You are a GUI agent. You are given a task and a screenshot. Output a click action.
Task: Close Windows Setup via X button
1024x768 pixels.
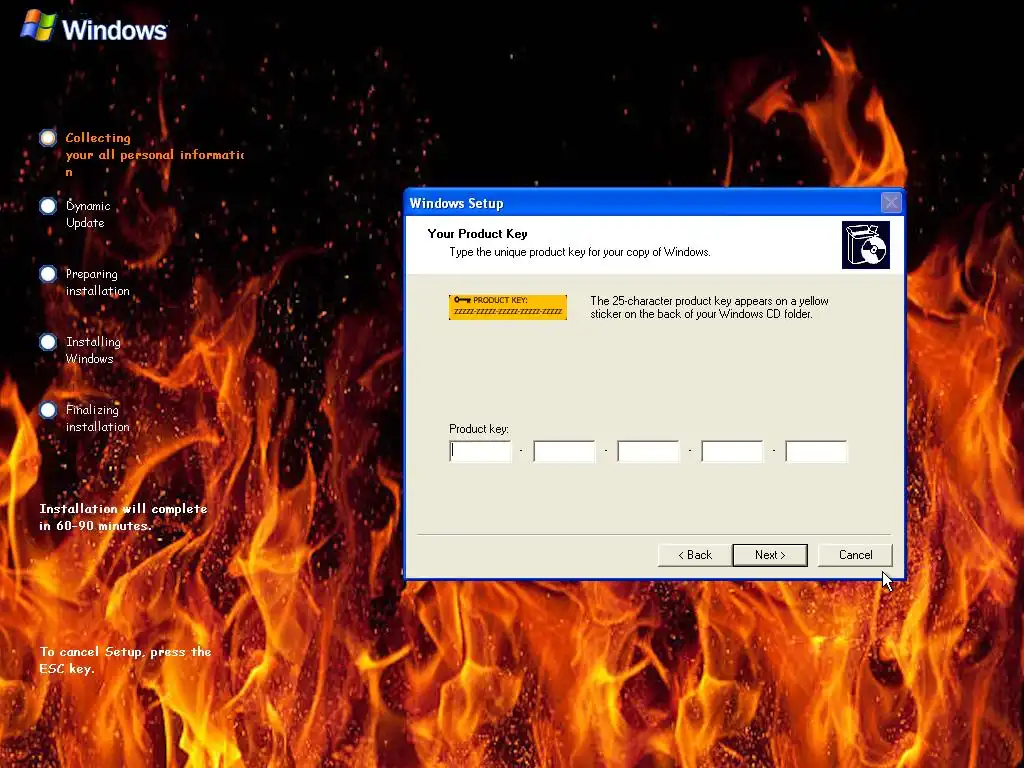point(891,202)
